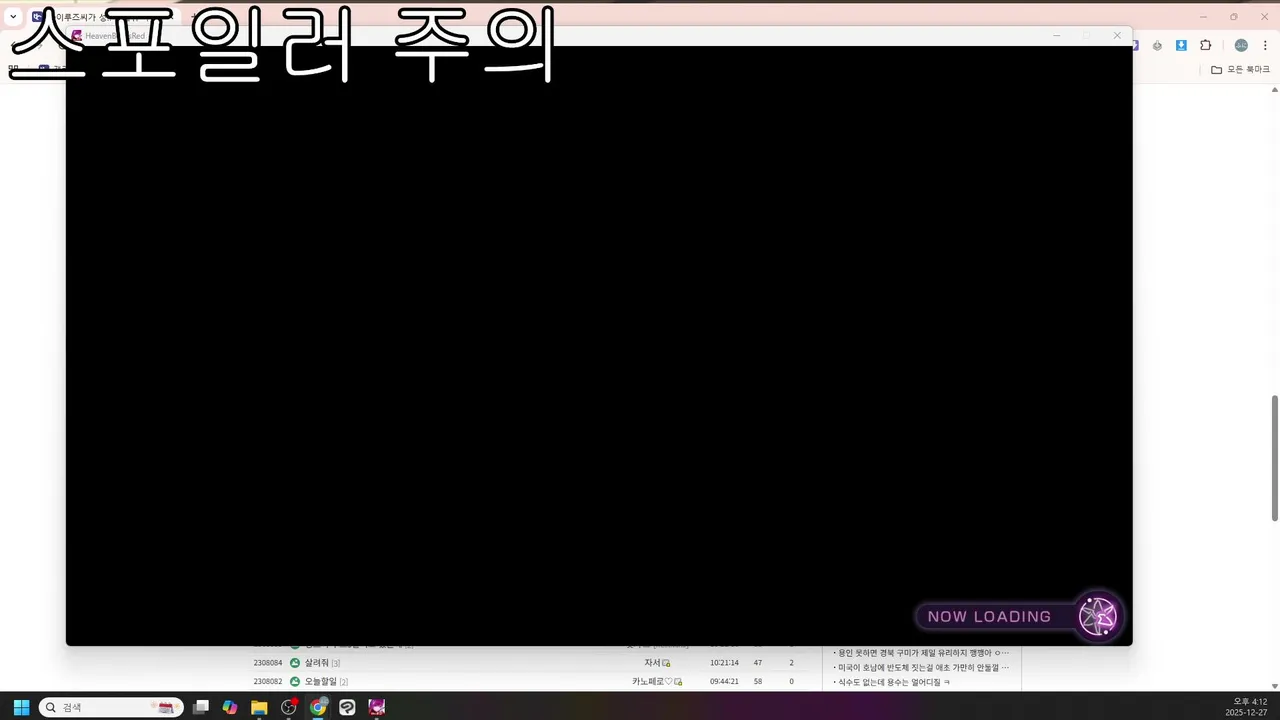
Task: Switch to Heaven Burns Red game icon in taskbar
Action: (x=377, y=707)
